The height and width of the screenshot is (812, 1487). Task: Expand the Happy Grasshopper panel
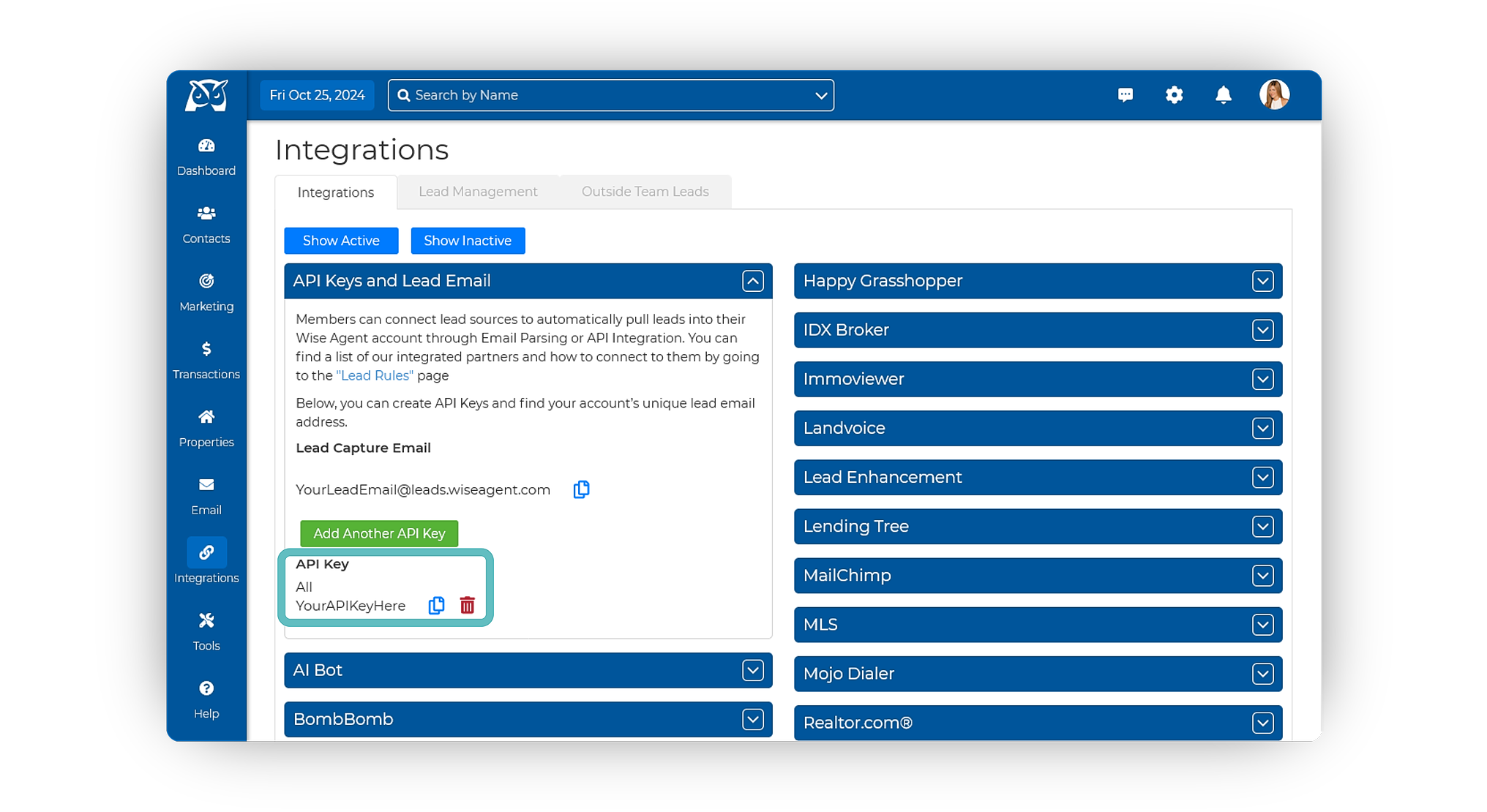tap(1263, 281)
